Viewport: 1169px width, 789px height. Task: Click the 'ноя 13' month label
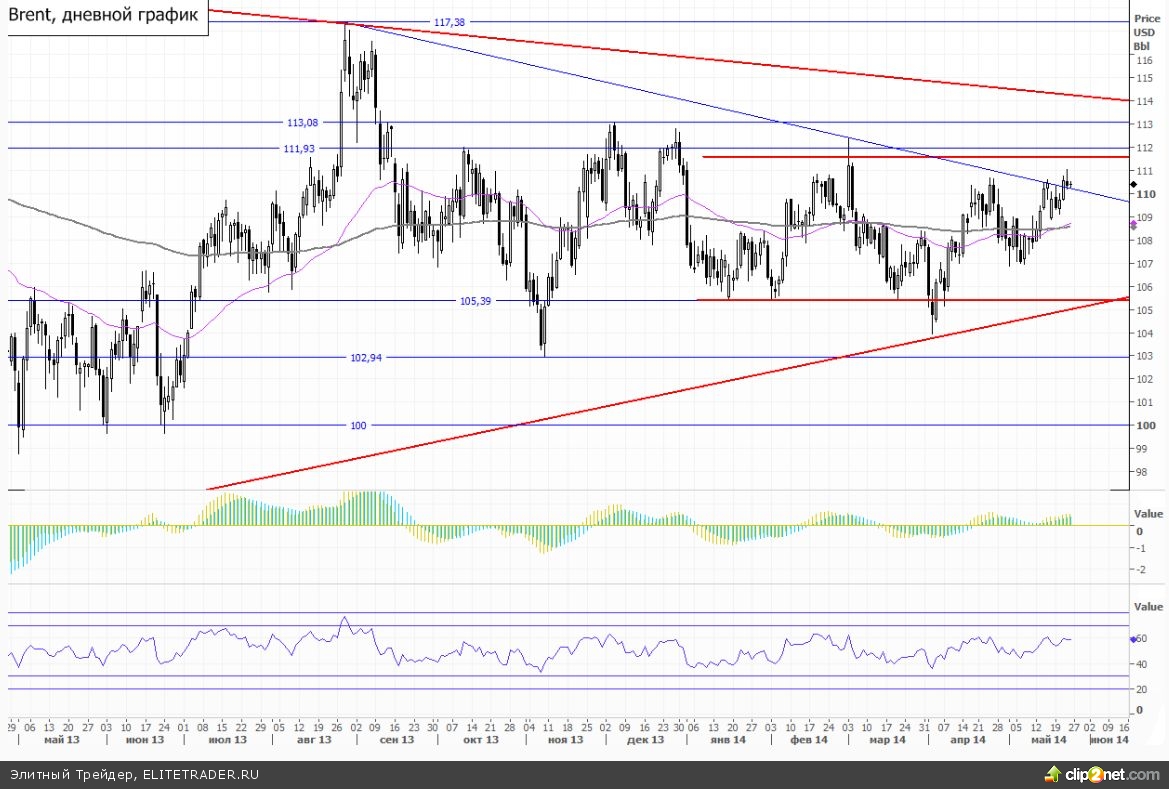click(x=566, y=740)
